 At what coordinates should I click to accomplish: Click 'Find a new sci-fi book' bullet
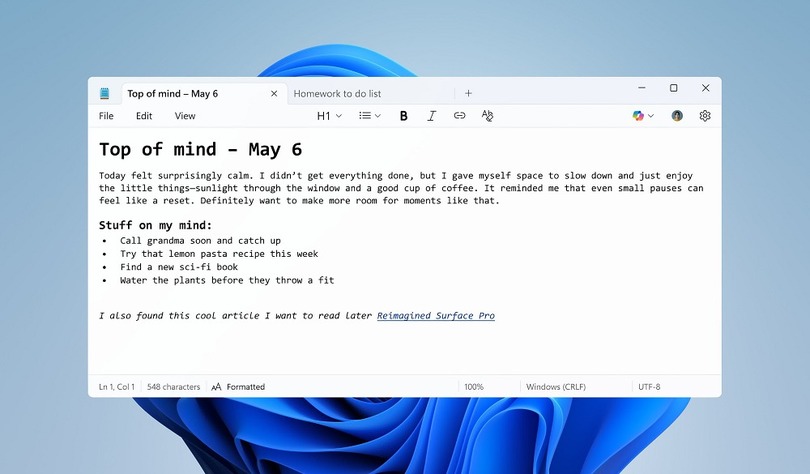point(179,267)
